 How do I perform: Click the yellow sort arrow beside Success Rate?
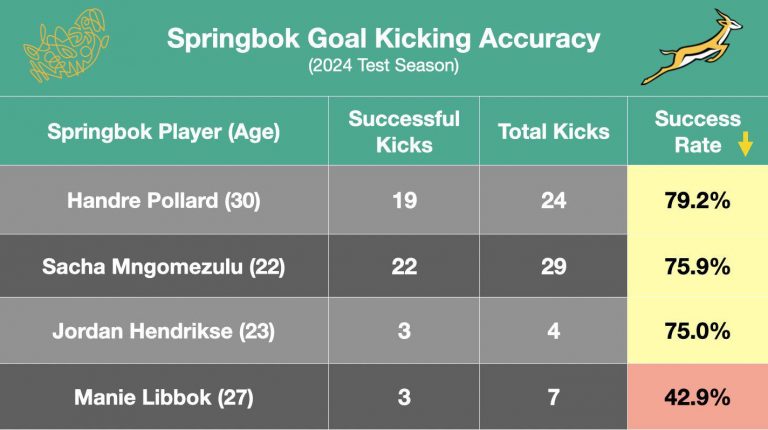pyautogui.click(x=745, y=143)
